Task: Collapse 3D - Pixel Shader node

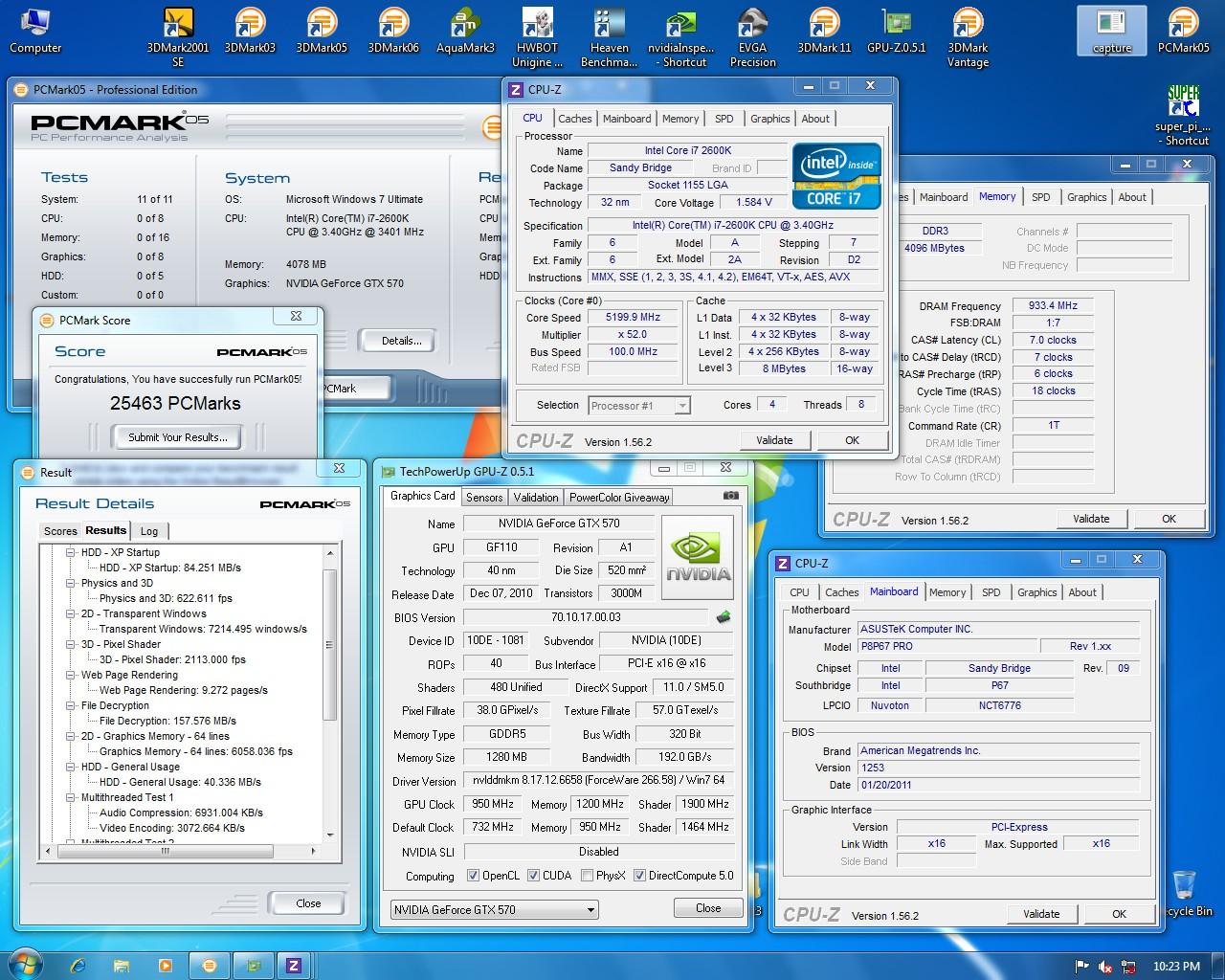Action: tap(71, 644)
